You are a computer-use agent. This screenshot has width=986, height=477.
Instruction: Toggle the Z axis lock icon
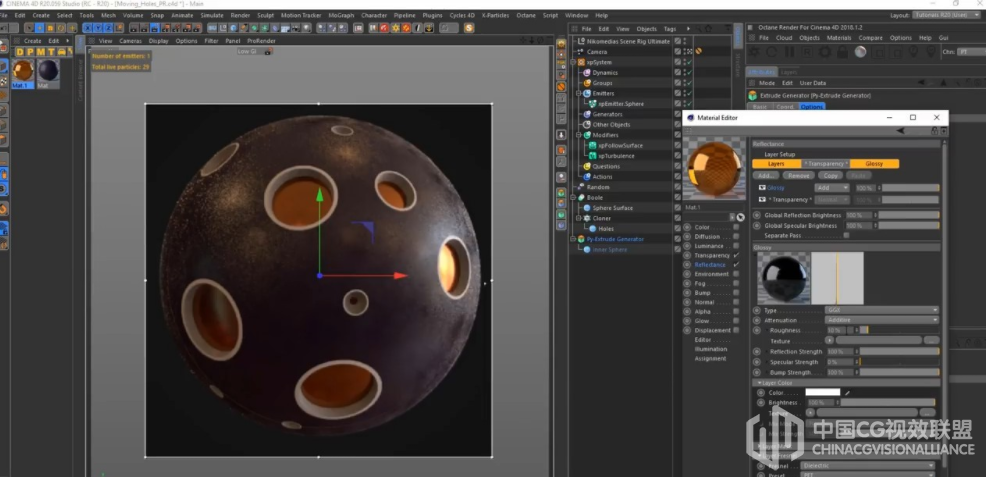(108, 28)
